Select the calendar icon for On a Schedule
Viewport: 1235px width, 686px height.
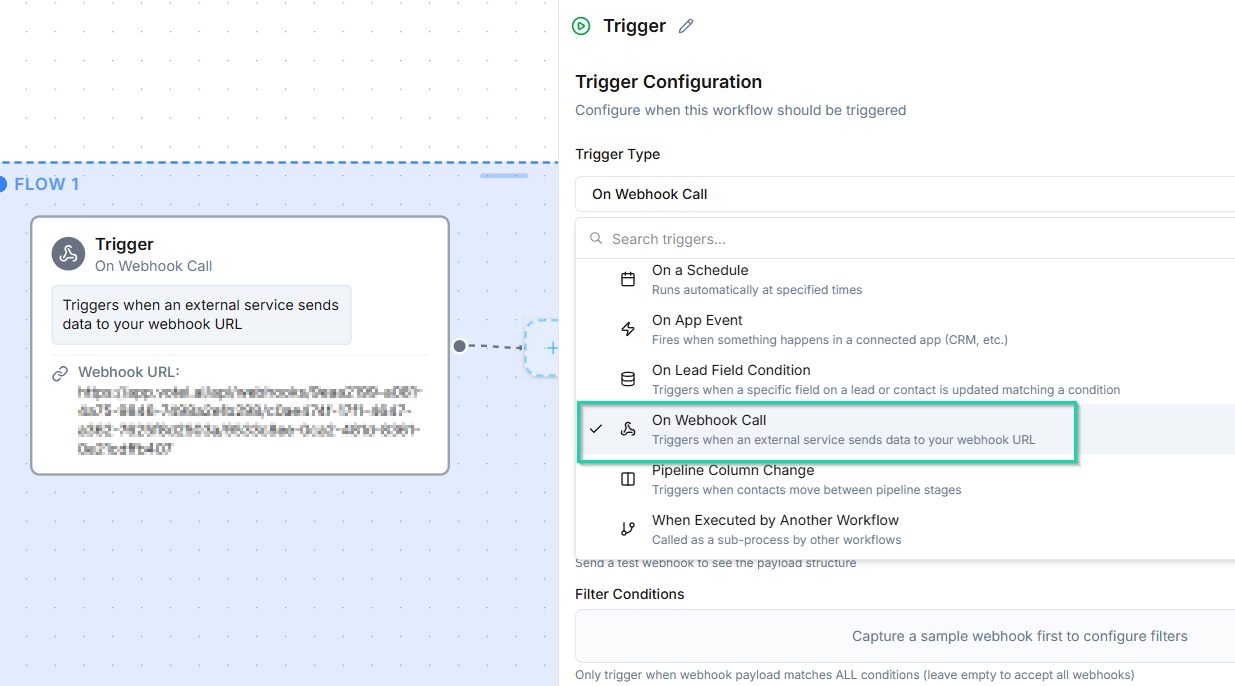[627, 278]
